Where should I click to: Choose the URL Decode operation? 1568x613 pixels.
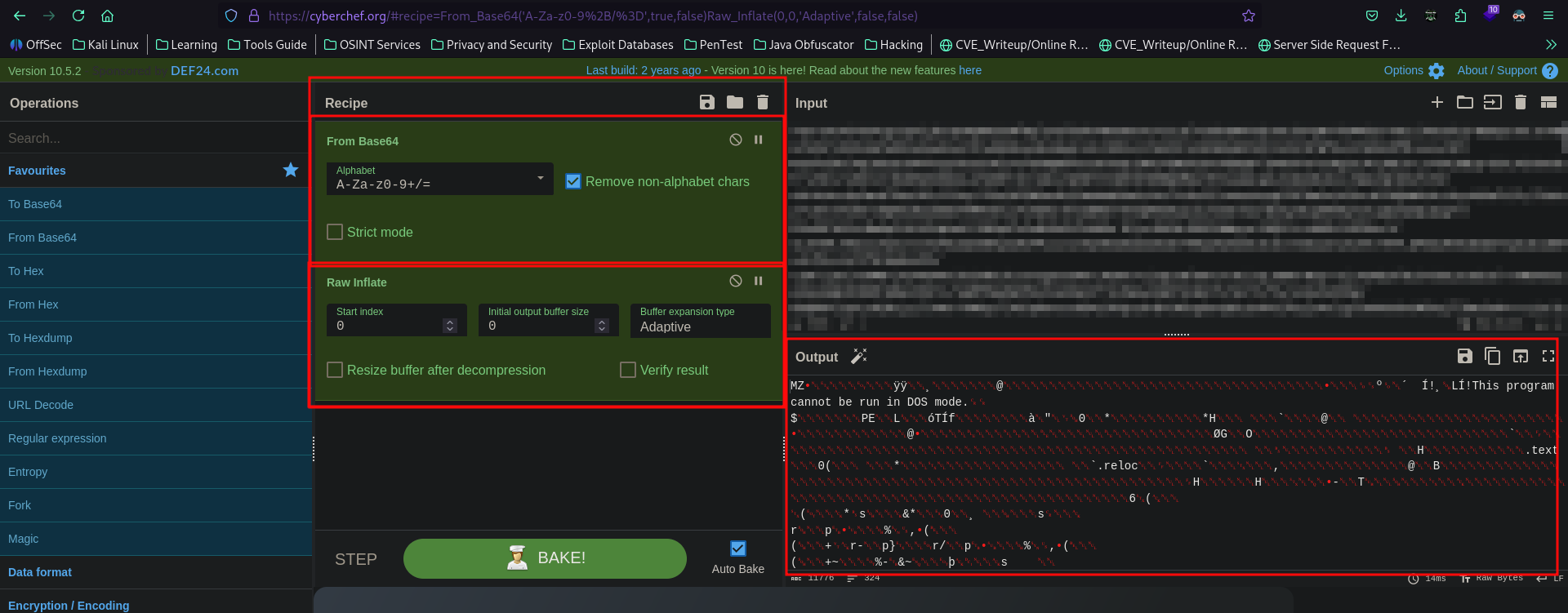tap(41, 405)
